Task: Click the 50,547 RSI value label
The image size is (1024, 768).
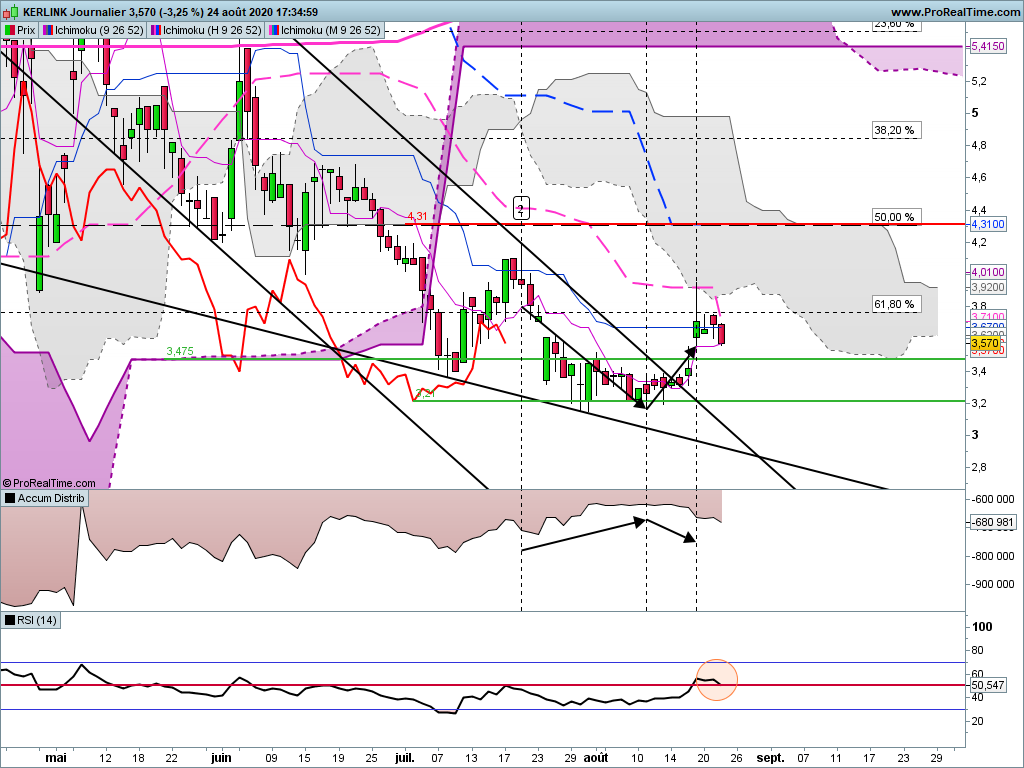Action: tap(988, 685)
